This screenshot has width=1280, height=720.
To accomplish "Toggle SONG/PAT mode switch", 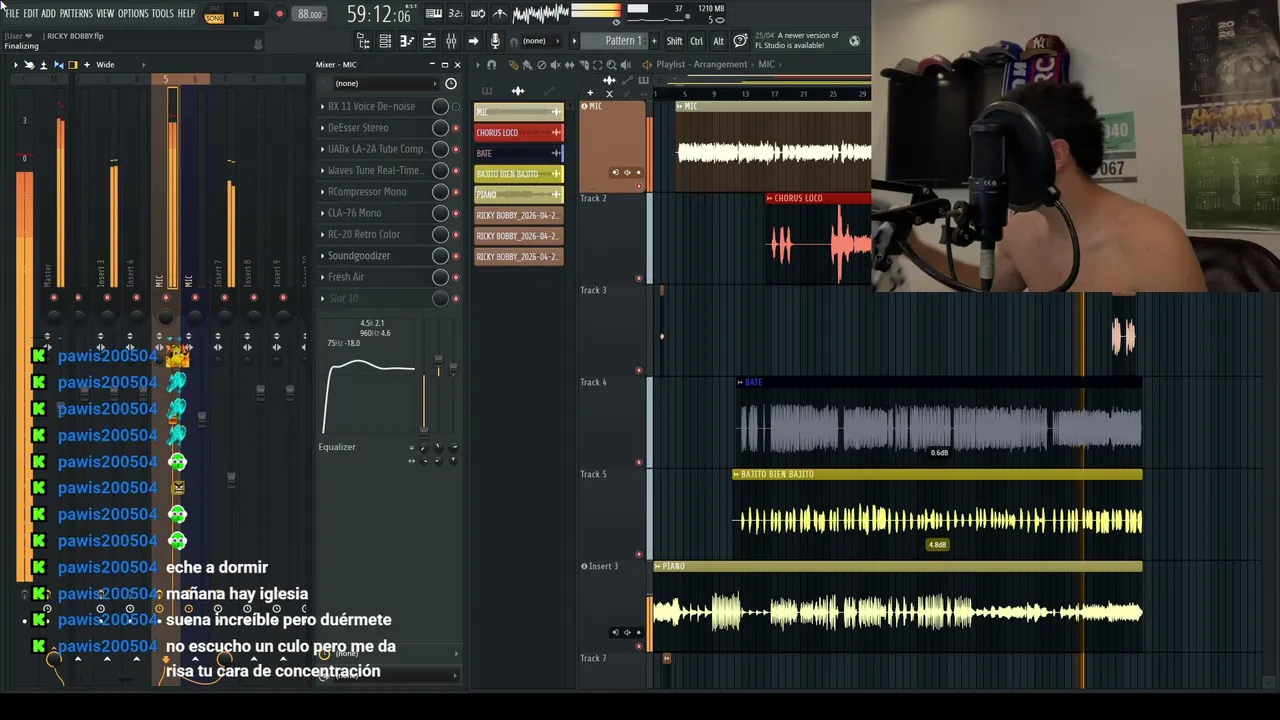I will coord(214,14).
